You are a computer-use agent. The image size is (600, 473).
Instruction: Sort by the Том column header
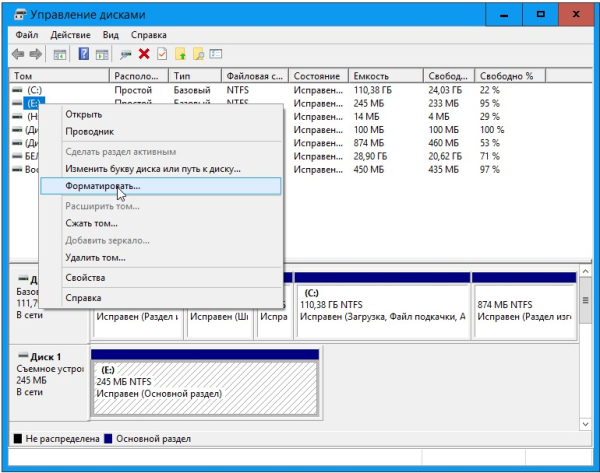[x=59, y=76]
